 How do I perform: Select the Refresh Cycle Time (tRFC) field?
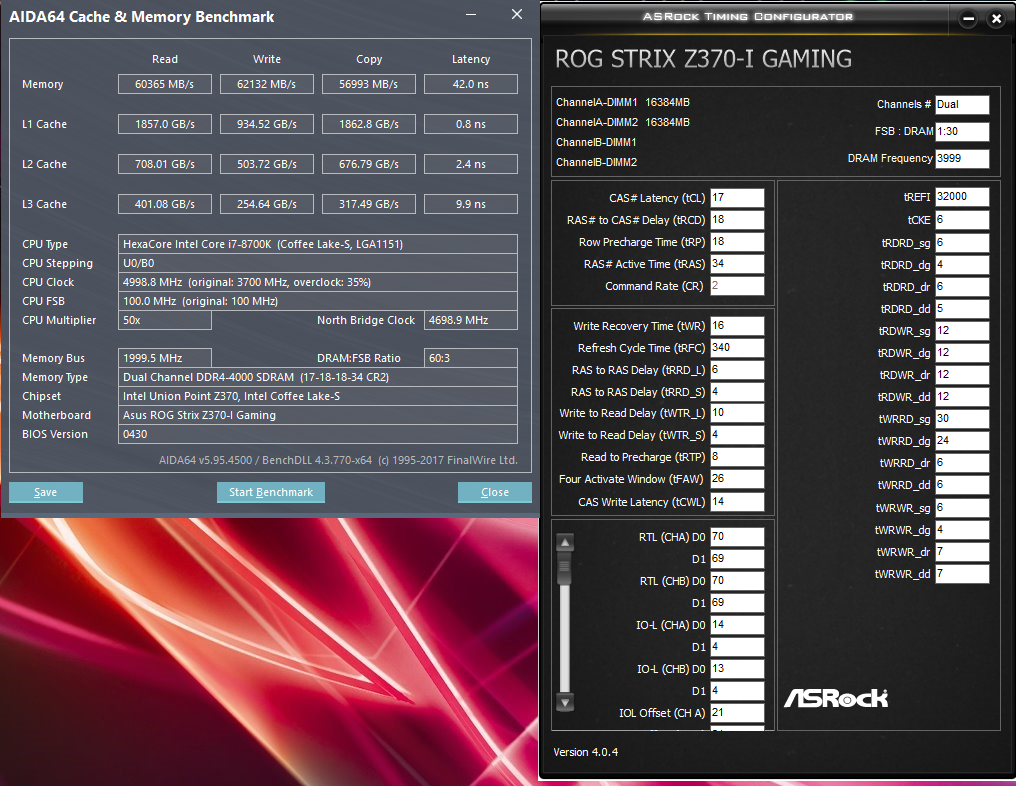point(737,348)
